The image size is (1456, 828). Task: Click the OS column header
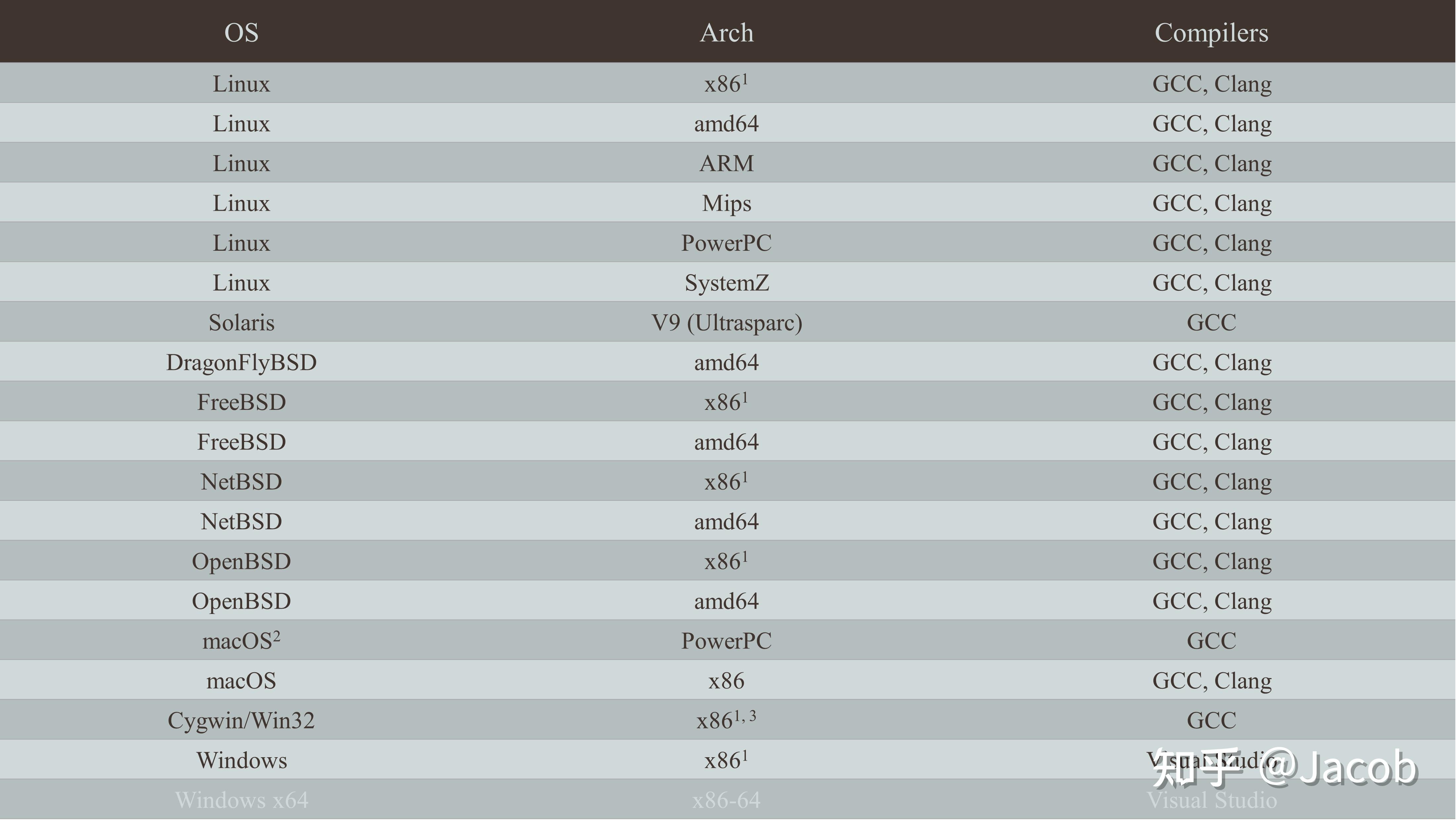tap(241, 32)
